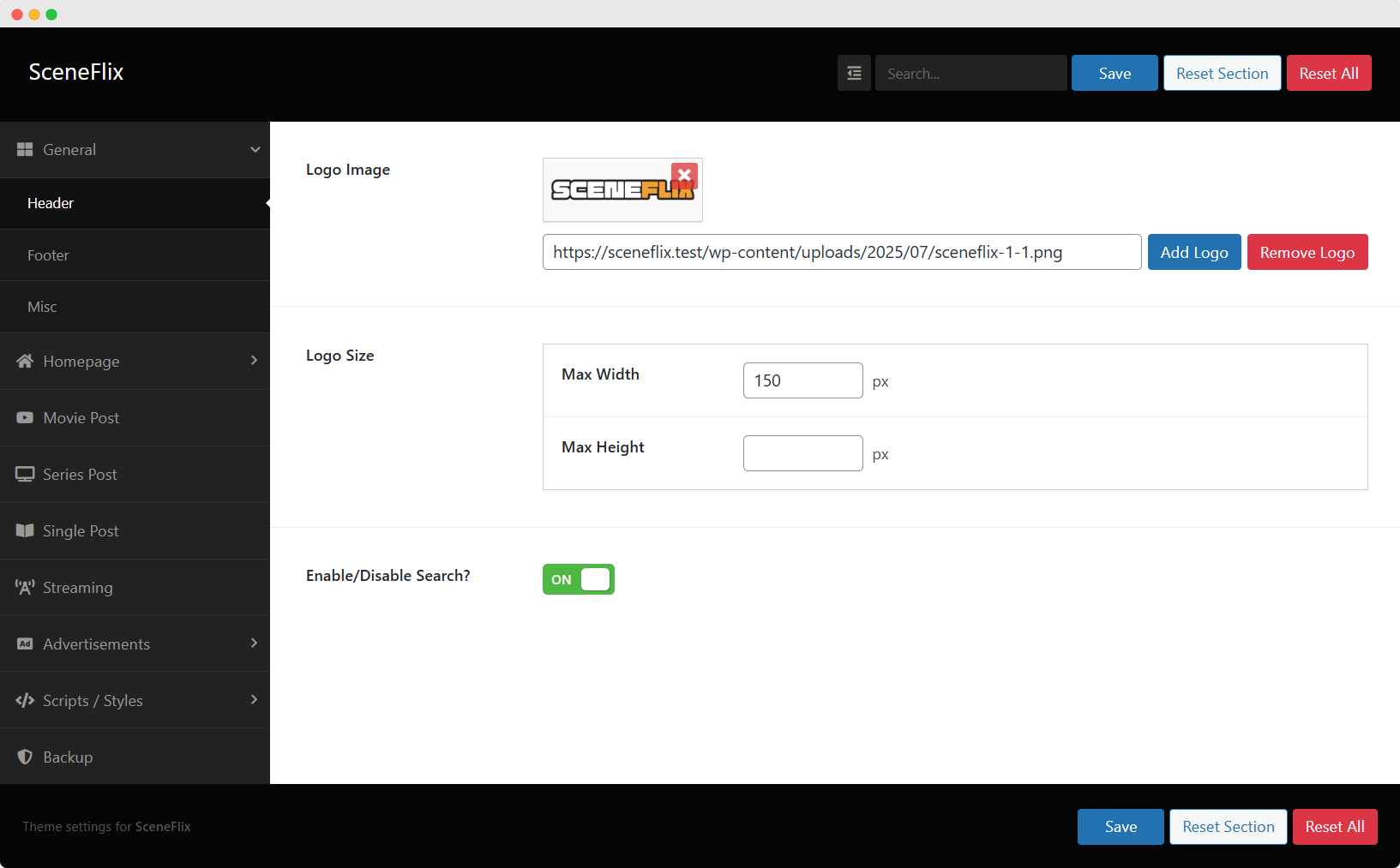Screen dimensions: 1400x868
Task: Open the Footer settings submenu
Action: pos(135,255)
